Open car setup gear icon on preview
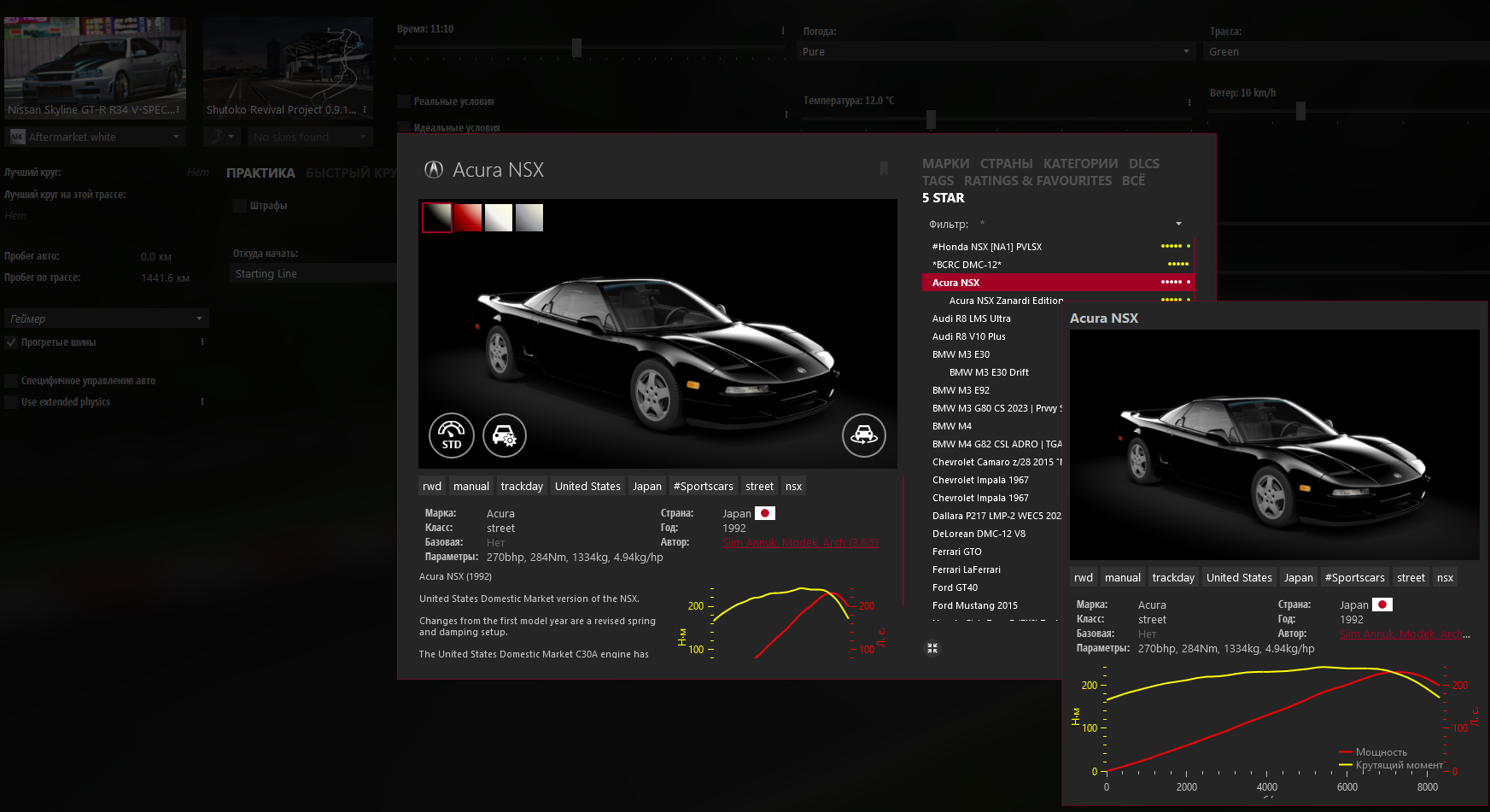This screenshot has height=812, width=1490. tap(505, 435)
